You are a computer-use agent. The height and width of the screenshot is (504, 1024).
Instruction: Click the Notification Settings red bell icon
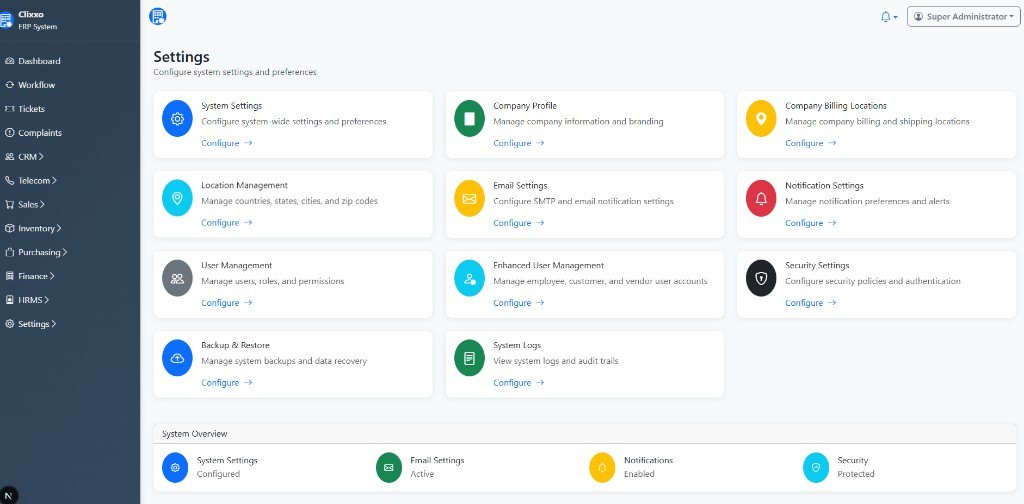[761, 198]
